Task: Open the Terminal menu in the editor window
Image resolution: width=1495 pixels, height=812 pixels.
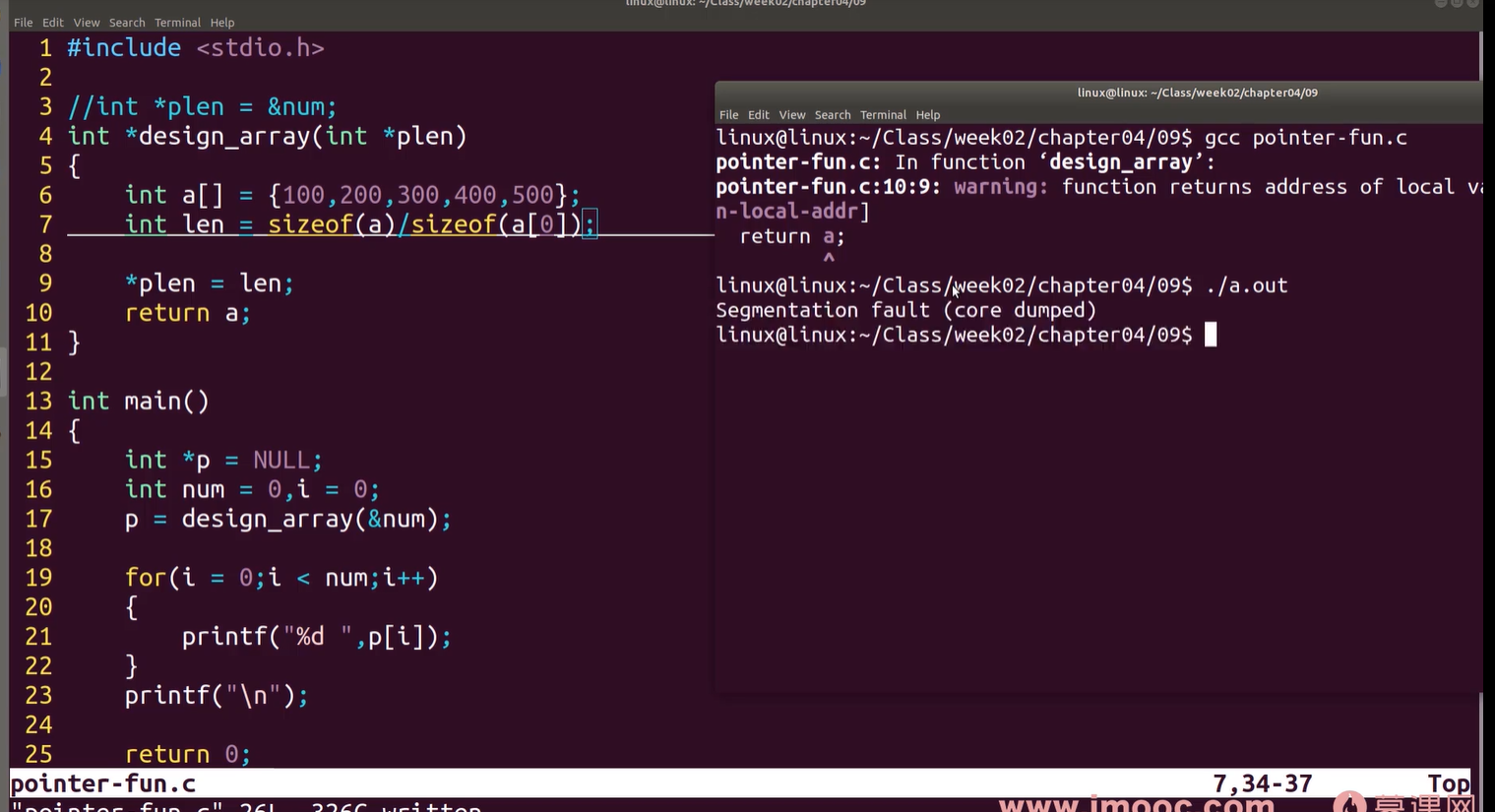Action: click(177, 23)
